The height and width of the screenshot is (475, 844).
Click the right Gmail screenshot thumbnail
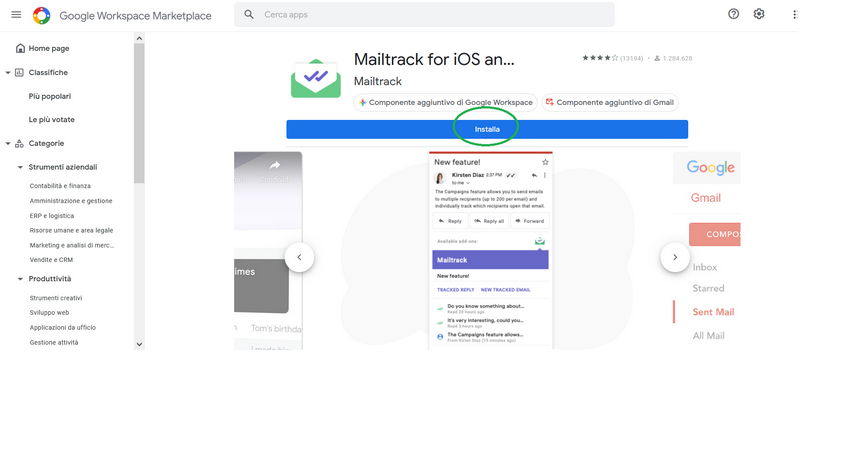[x=706, y=251]
